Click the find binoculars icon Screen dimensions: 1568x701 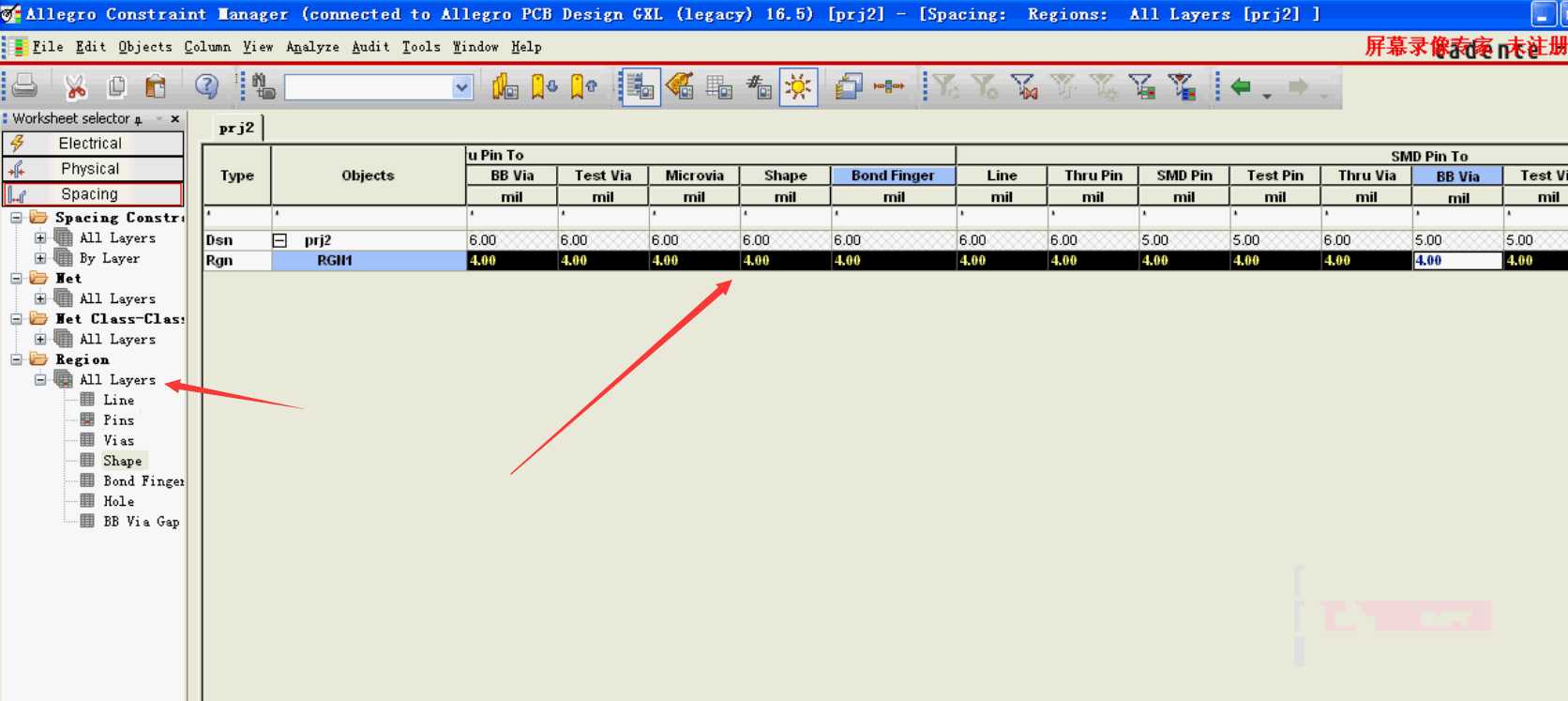pos(264,87)
